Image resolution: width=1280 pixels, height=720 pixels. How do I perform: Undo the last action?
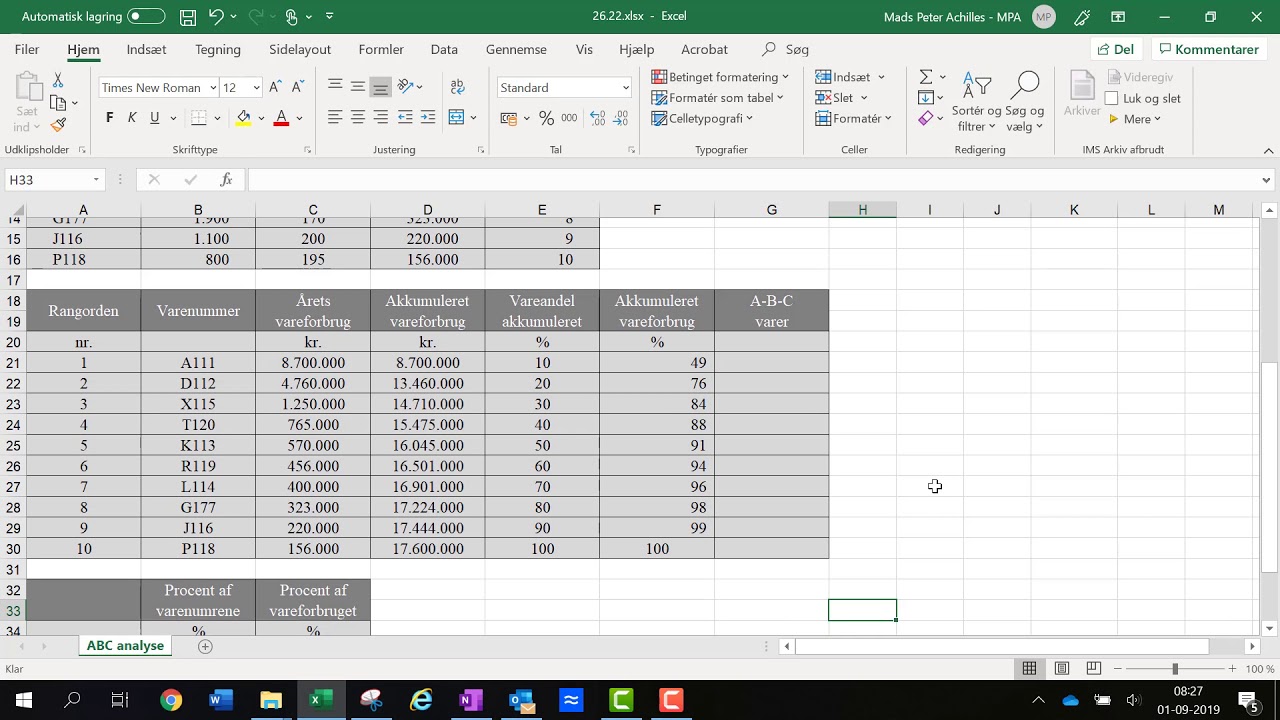click(216, 17)
